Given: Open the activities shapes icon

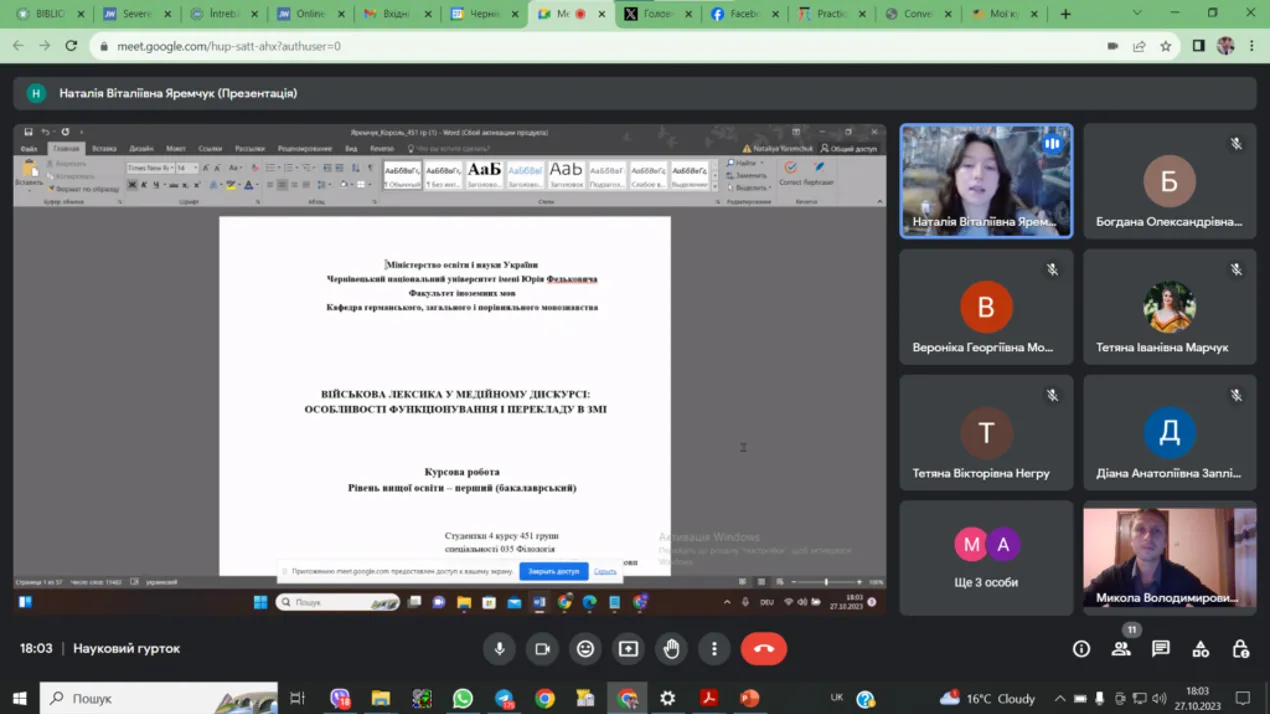Looking at the screenshot, I should 1200,649.
